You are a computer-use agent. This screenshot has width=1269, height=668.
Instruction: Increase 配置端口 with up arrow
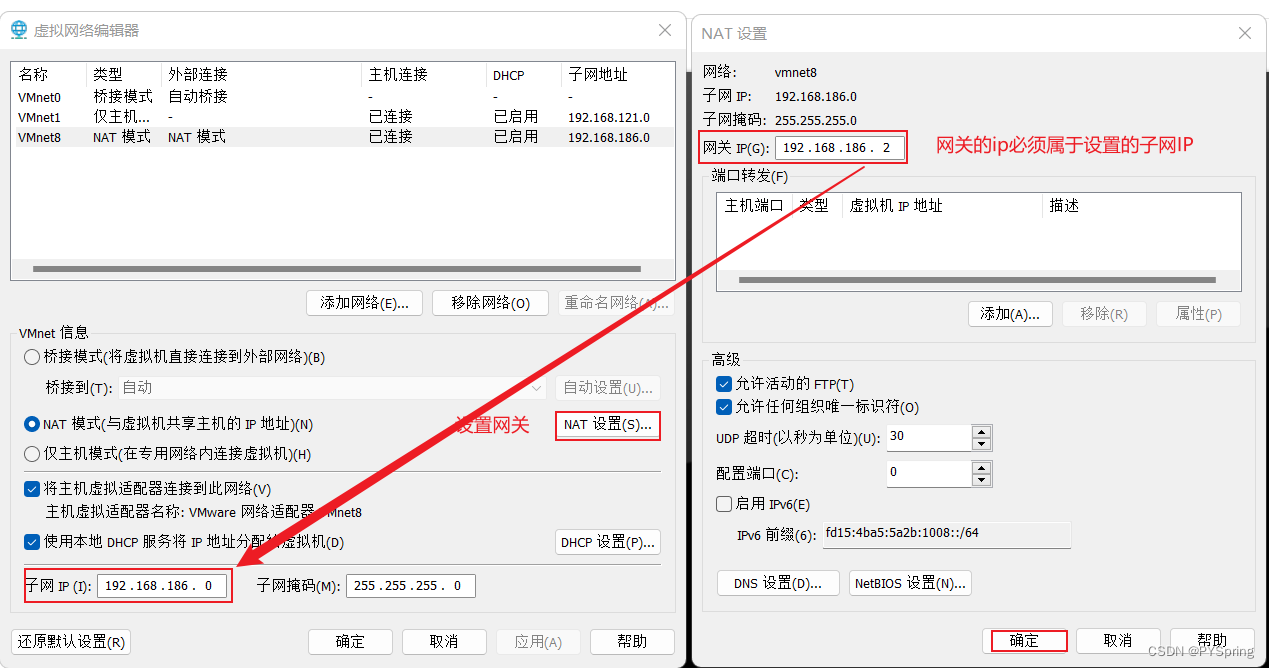pos(981,466)
